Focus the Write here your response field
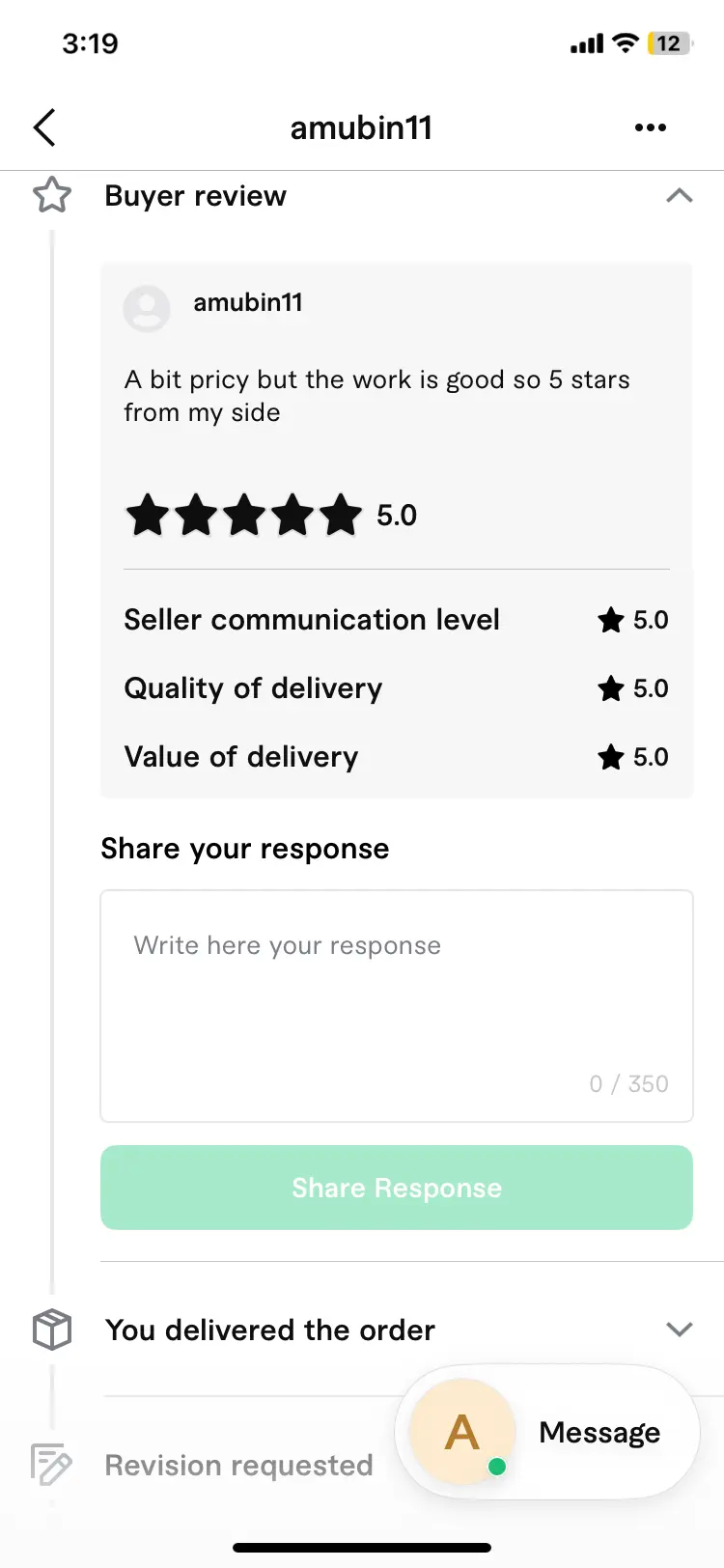The image size is (724, 1568). point(397,1006)
